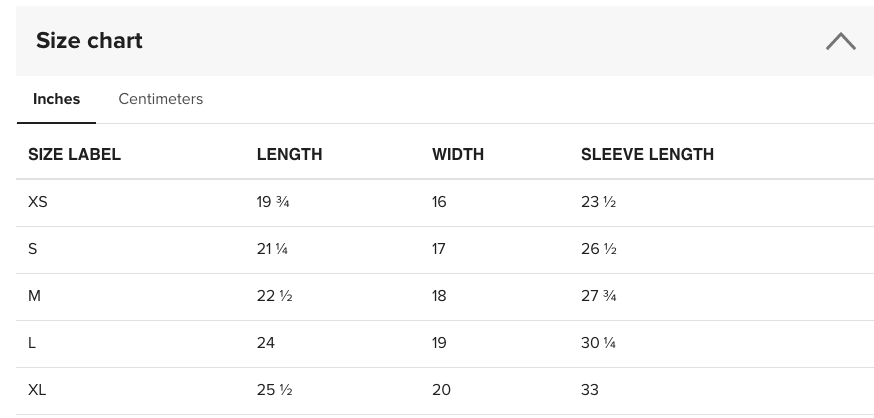Select the S size row label
Viewport: 874px width, 418px height.
coord(32,249)
